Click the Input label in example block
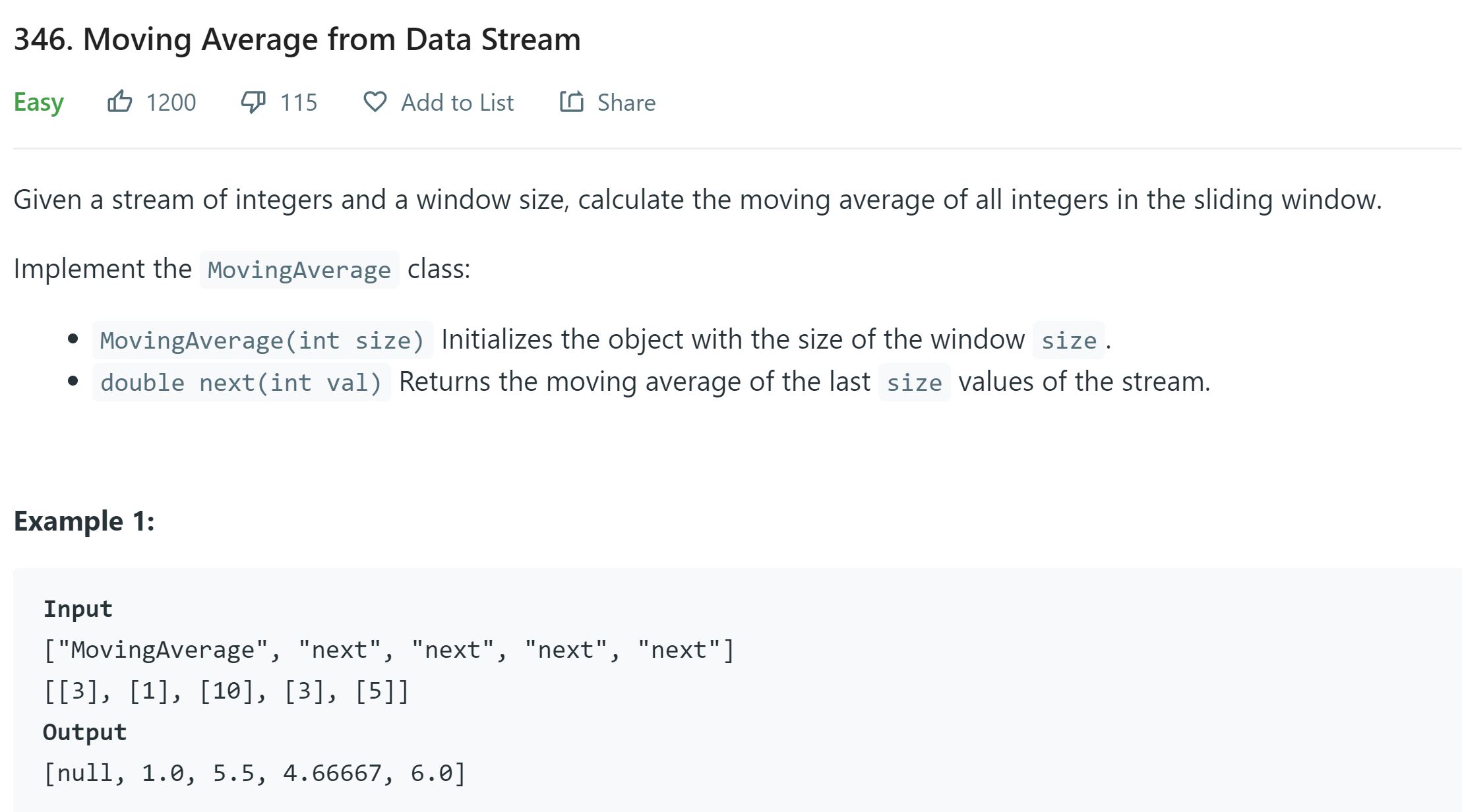Image resolution: width=1462 pixels, height=812 pixels. point(78,608)
